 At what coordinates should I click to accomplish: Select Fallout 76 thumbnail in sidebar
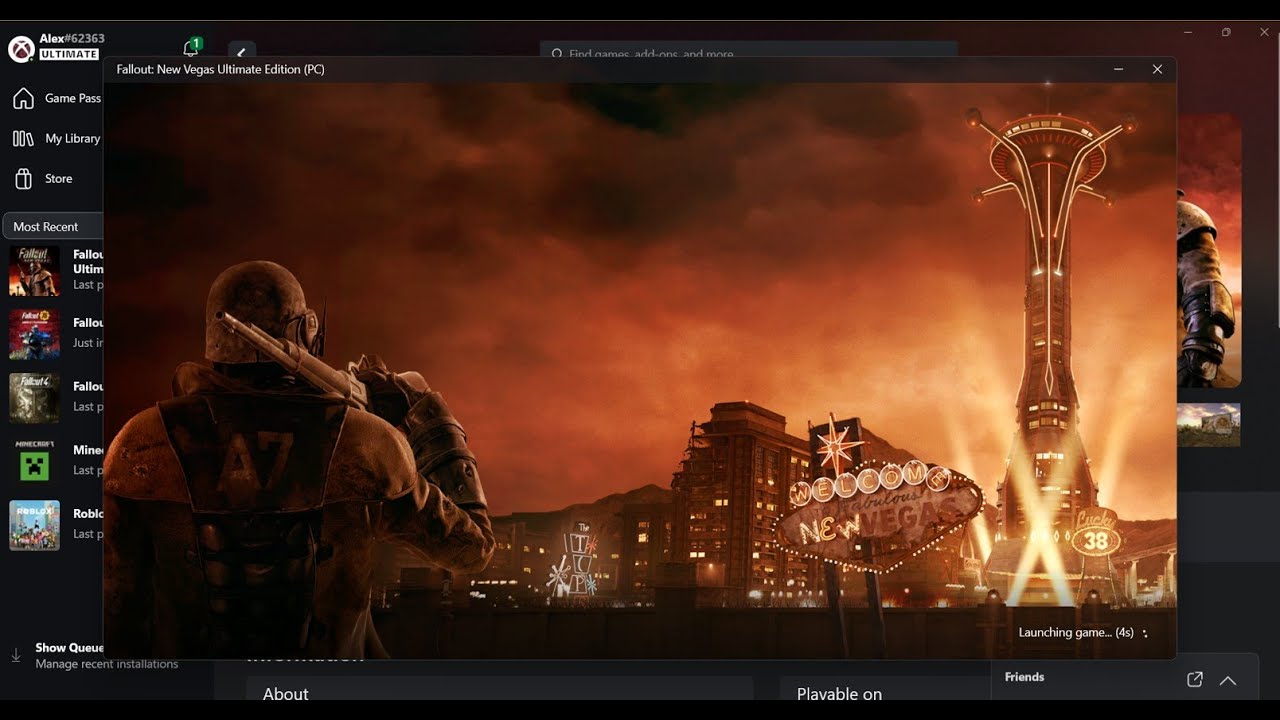[x=34, y=334]
